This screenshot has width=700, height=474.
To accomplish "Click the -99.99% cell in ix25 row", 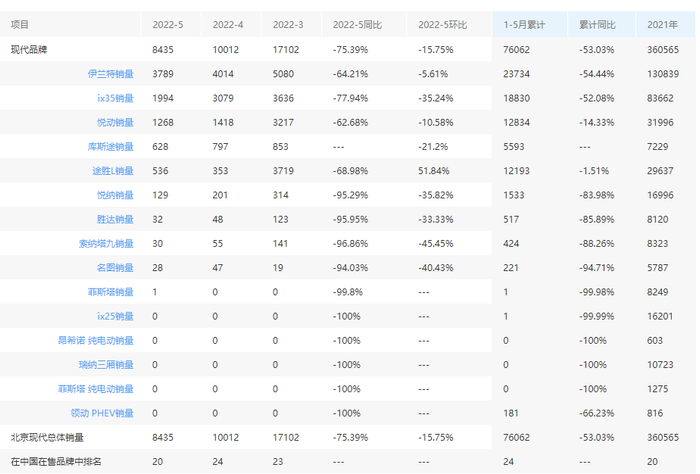I will [596, 316].
